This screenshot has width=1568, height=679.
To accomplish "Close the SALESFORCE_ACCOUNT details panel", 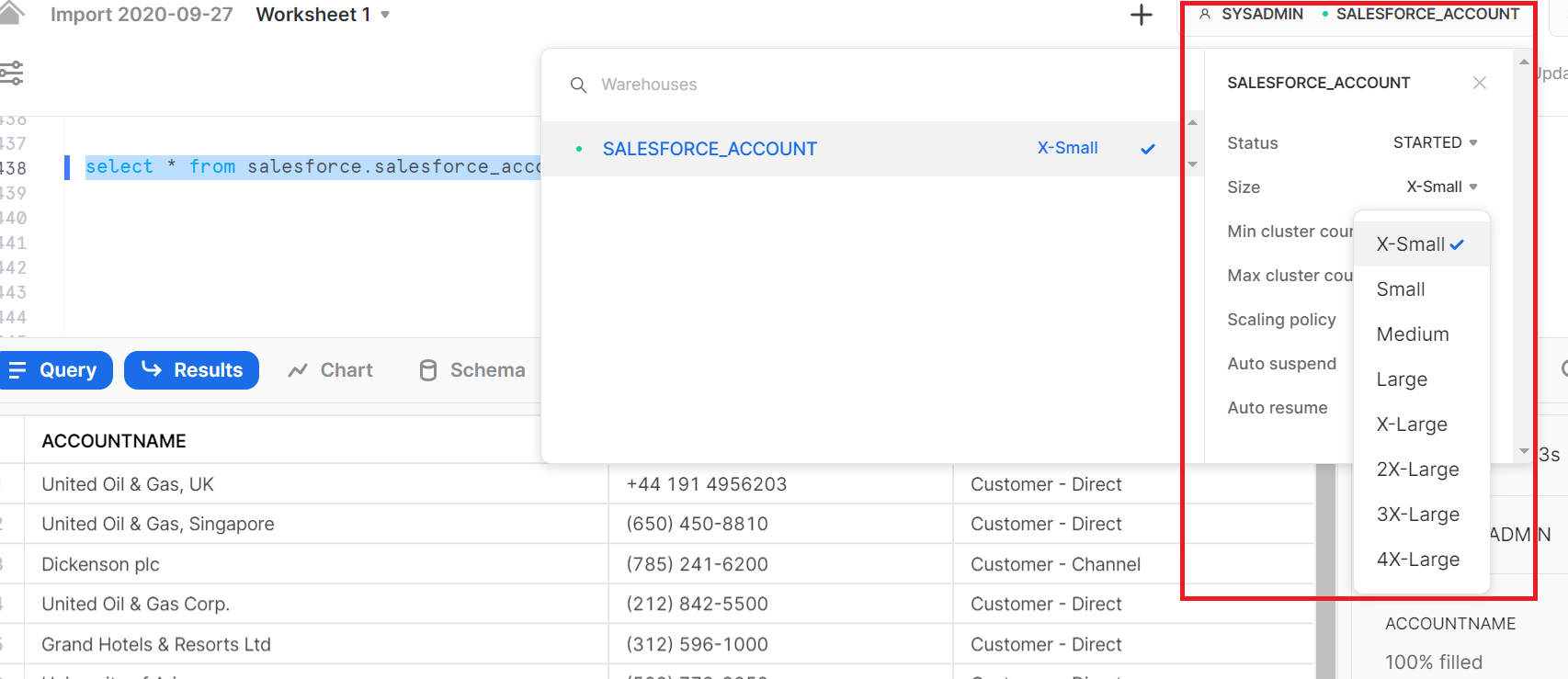I will click(x=1479, y=83).
